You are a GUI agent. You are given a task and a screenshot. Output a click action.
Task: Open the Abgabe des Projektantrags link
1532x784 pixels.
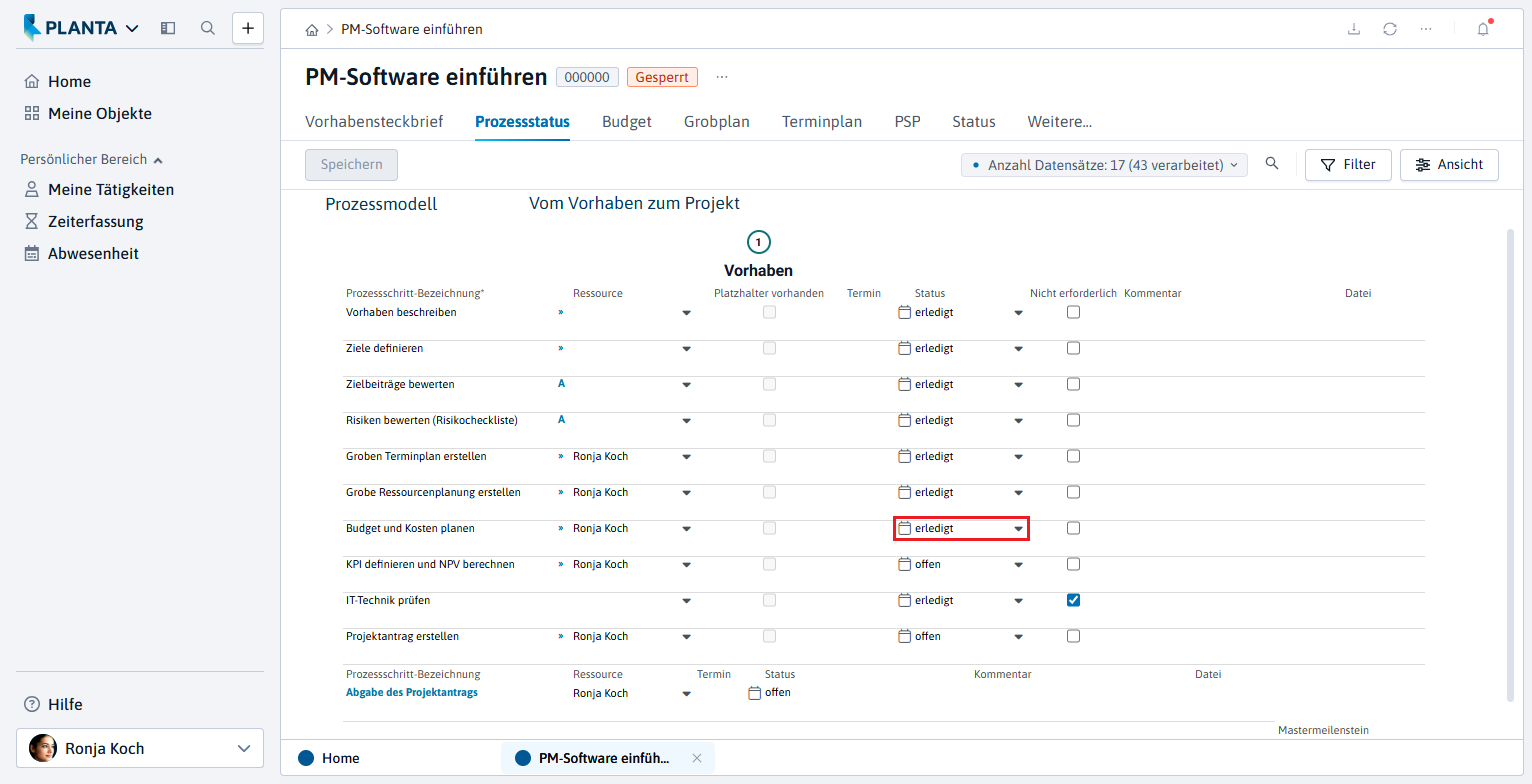pos(412,692)
